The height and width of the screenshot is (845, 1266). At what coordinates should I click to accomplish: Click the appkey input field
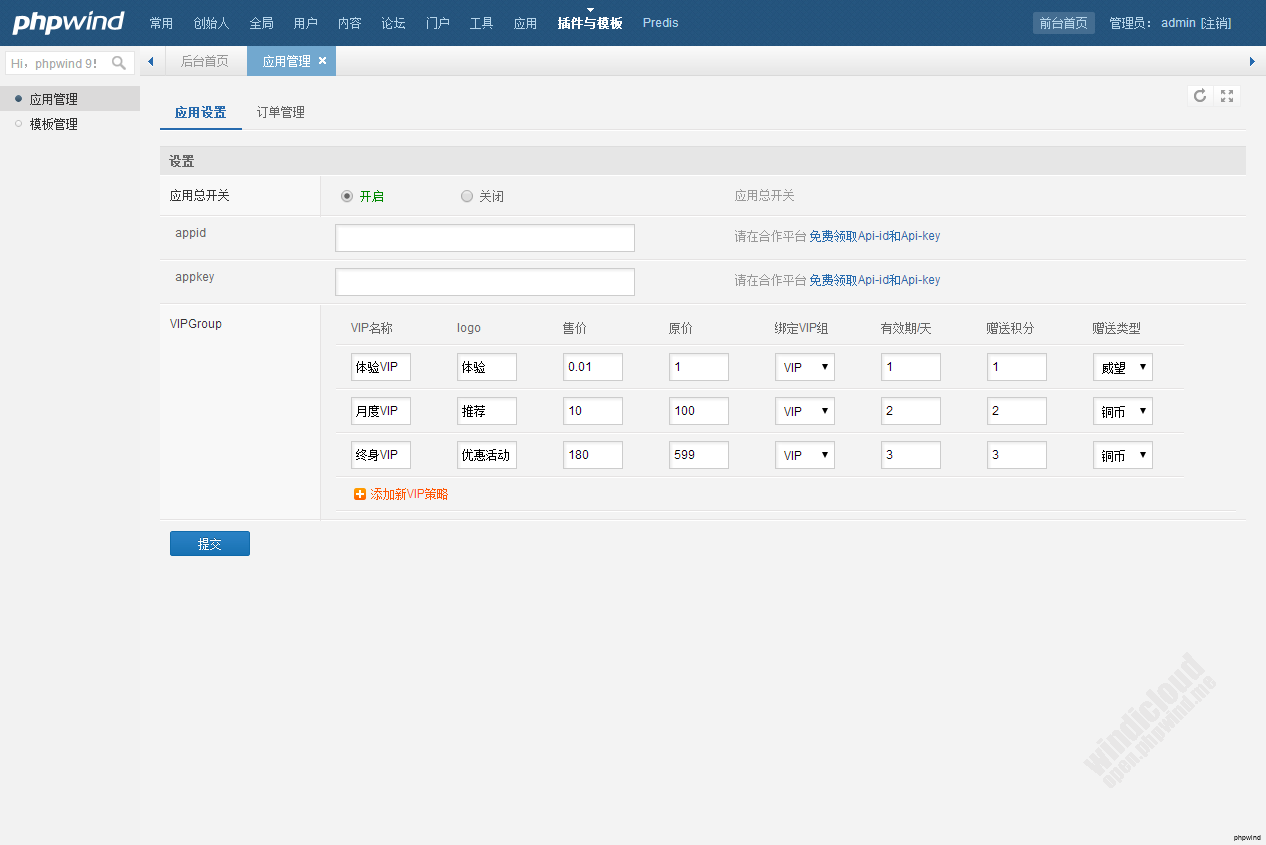(x=485, y=282)
